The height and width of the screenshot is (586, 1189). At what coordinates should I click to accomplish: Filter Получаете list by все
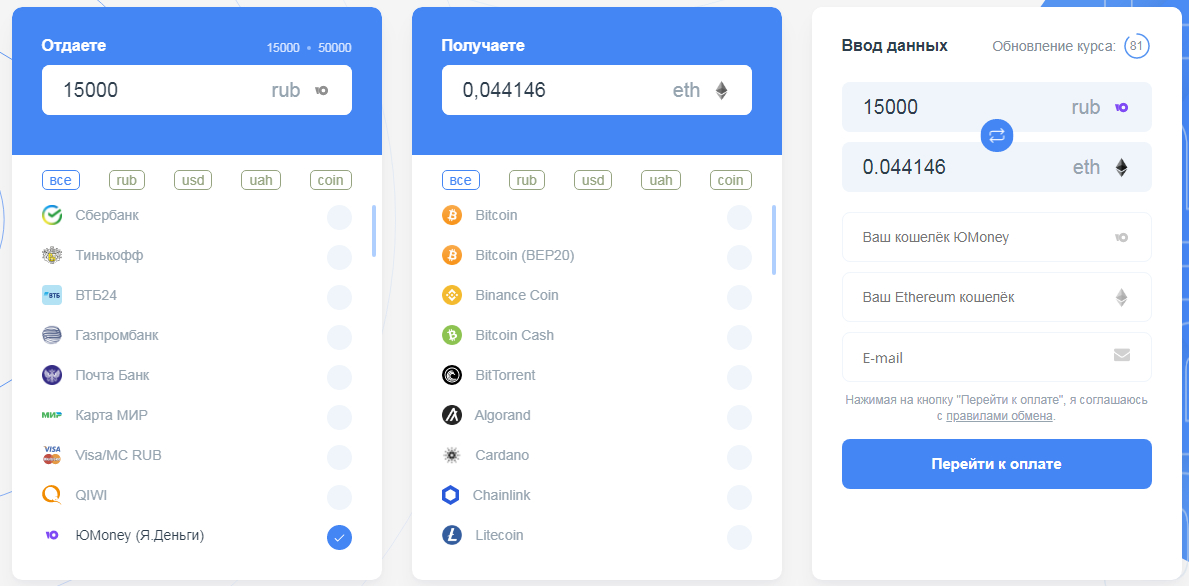point(461,180)
